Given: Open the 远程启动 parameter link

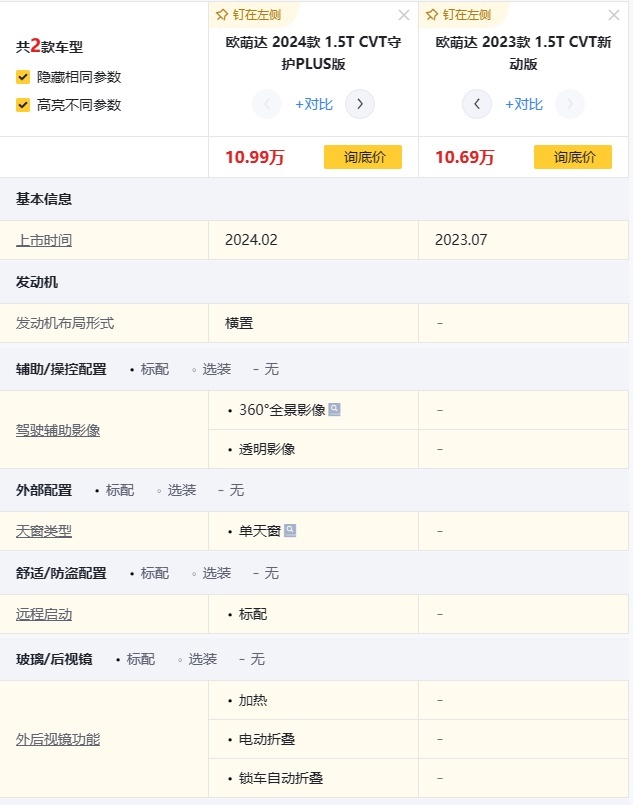Looking at the screenshot, I should pyautogui.click(x=44, y=614).
